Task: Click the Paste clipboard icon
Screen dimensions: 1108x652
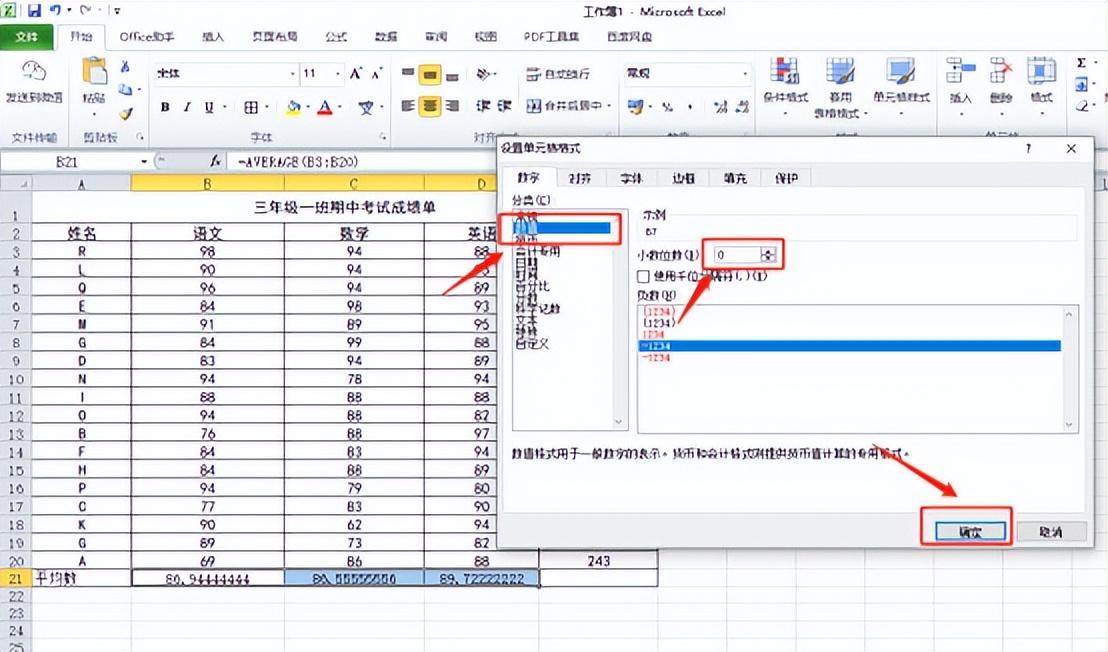Action: pos(95,73)
